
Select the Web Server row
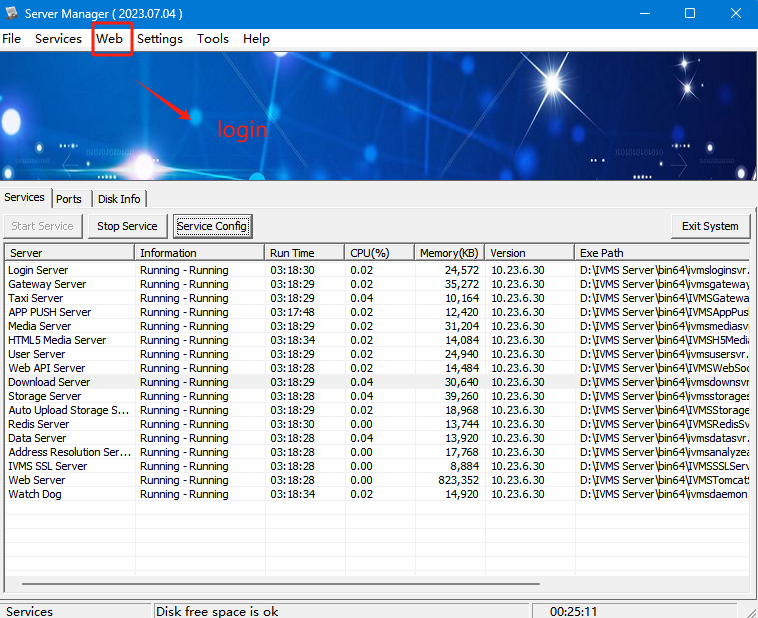(377, 480)
